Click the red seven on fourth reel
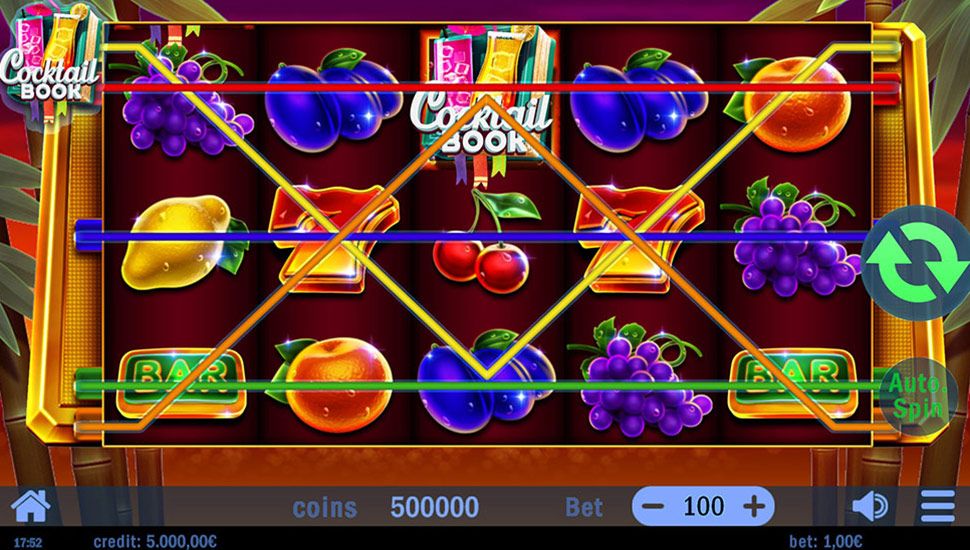This screenshot has width=970, height=550. click(x=639, y=238)
